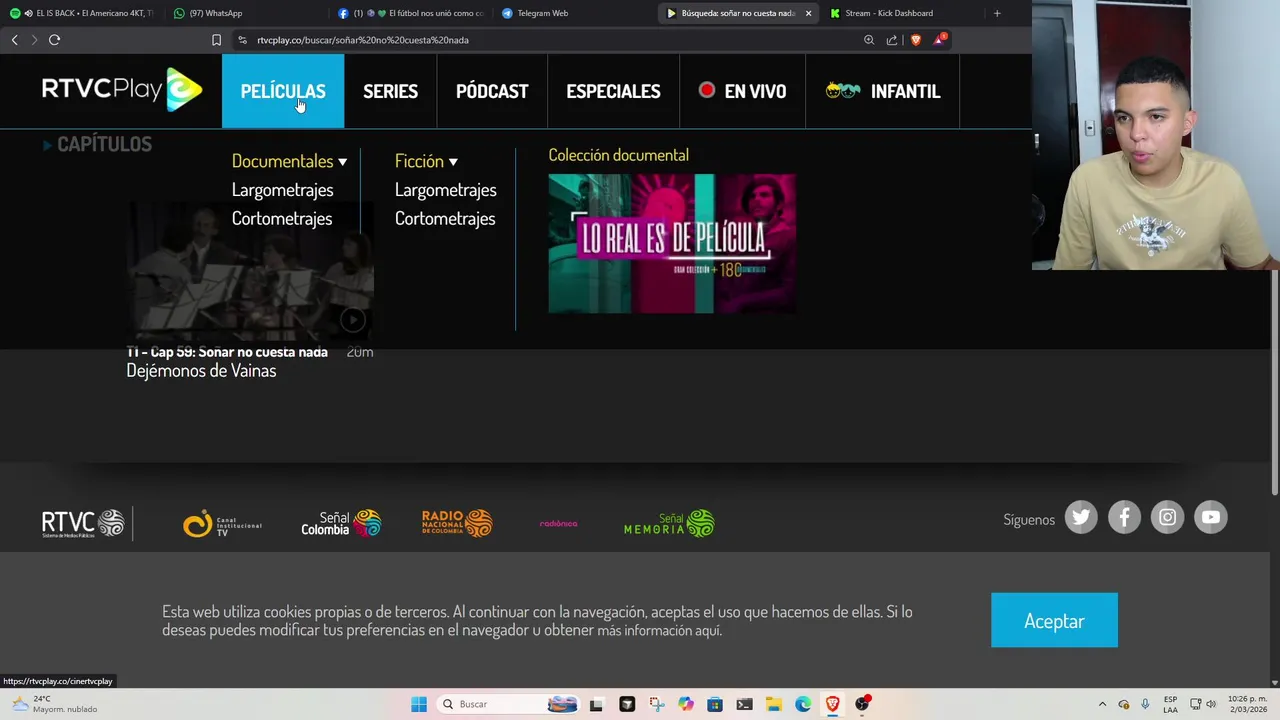The height and width of the screenshot is (720, 1280).
Task: Reload the current page
Action: (x=54, y=40)
